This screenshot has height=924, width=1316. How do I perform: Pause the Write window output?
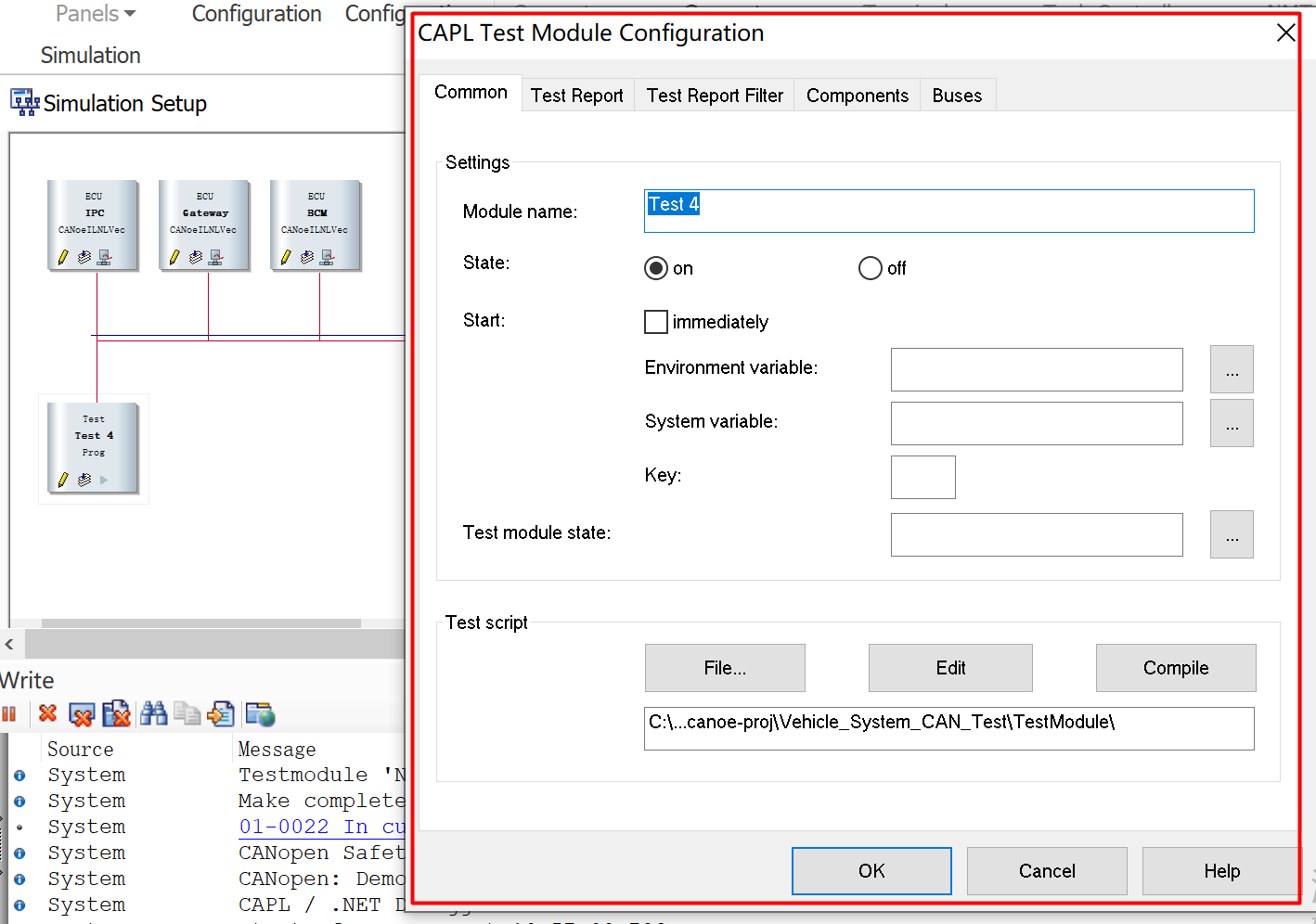[x=10, y=714]
